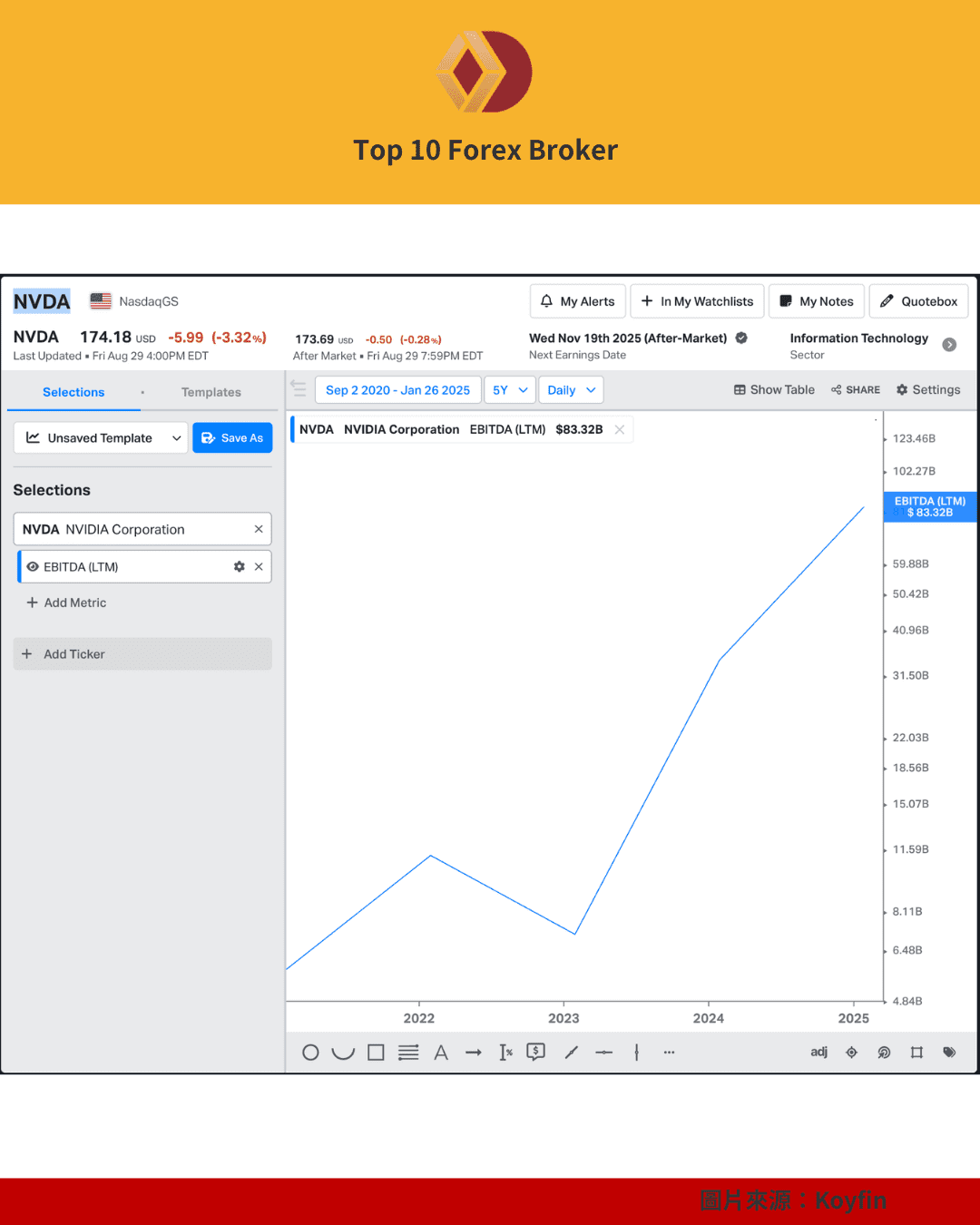The image size is (980, 1225).
Task: Open EBITDA (LTM) metric gear settings
Action: pyautogui.click(x=240, y=566)
